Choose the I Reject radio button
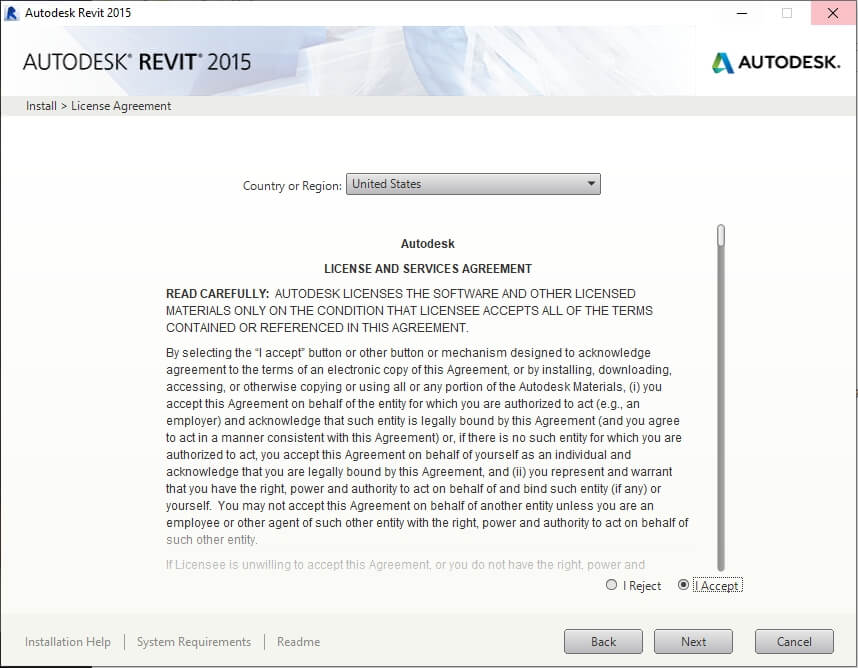The height and width of the screenshot is (668, 858). click(612, 585)
